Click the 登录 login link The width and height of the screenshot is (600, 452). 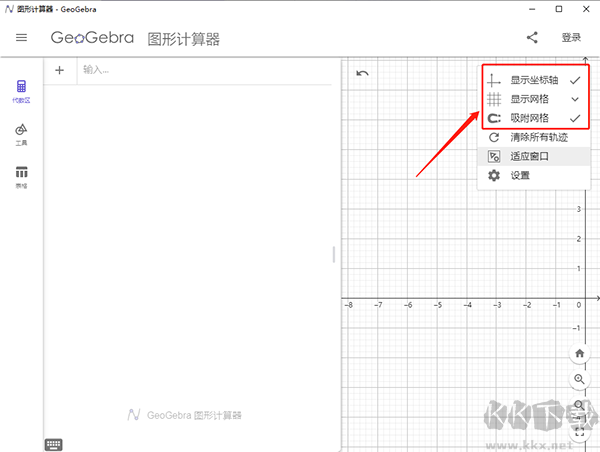(x=571, y=38)
